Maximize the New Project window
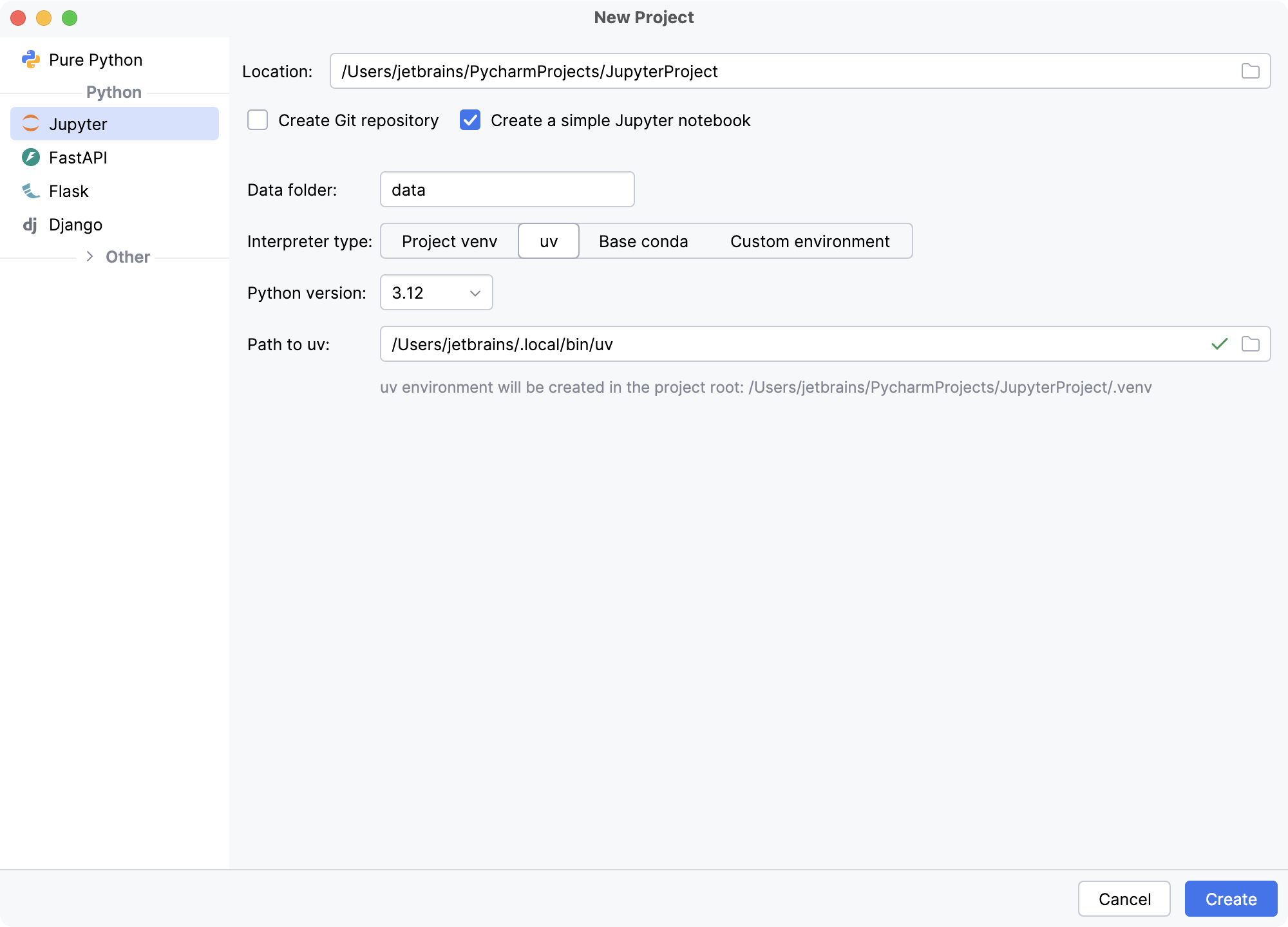Viewport: 1288px width, 927px height. 69,18
